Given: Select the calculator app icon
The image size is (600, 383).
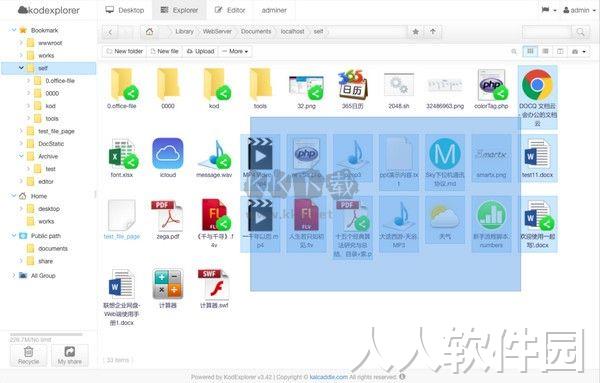Looking at the screenshot, I should (x=168, y=284).
